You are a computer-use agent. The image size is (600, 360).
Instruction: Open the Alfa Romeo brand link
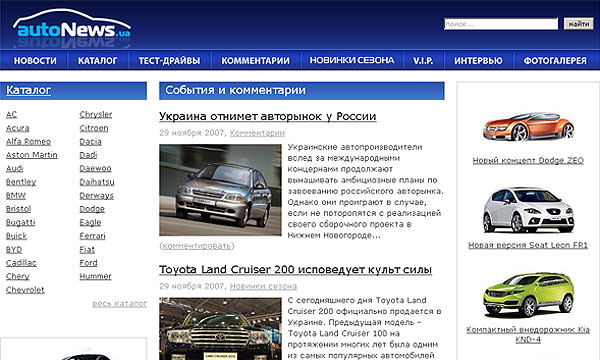28,142
